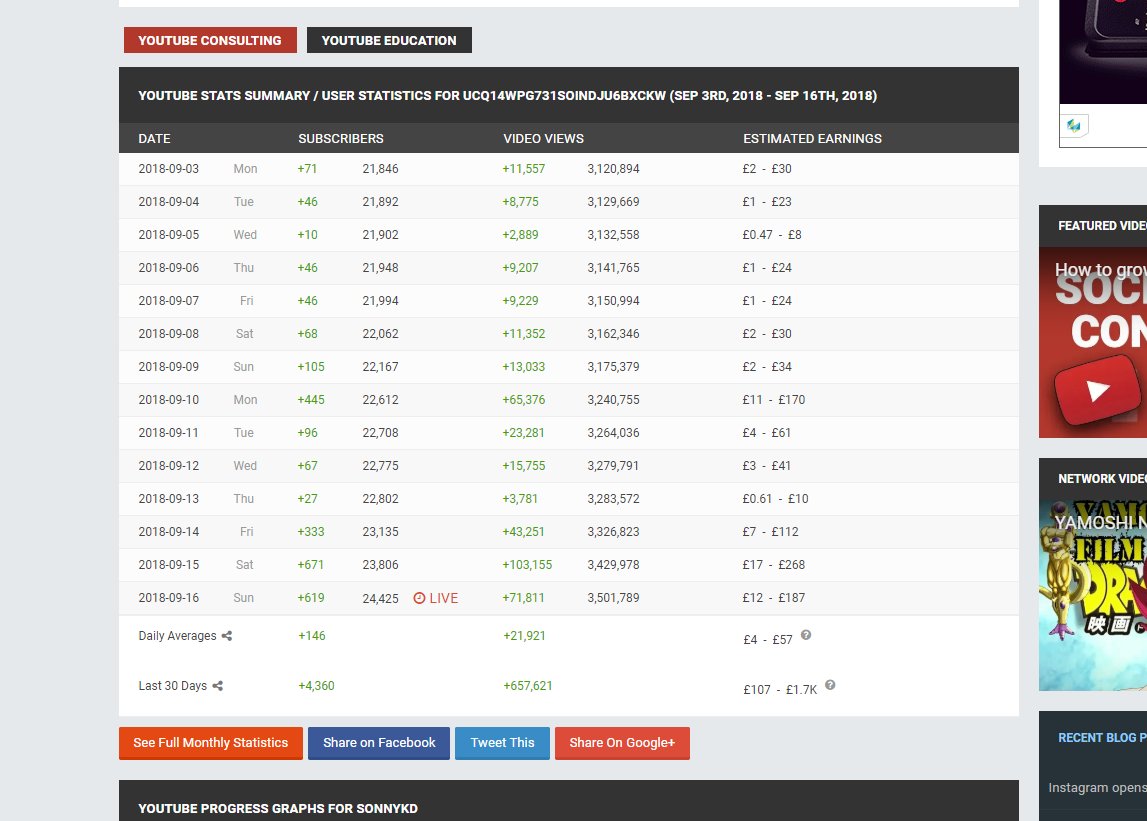
Task: Click the +103,155 video views value
Action: (527, 565)
